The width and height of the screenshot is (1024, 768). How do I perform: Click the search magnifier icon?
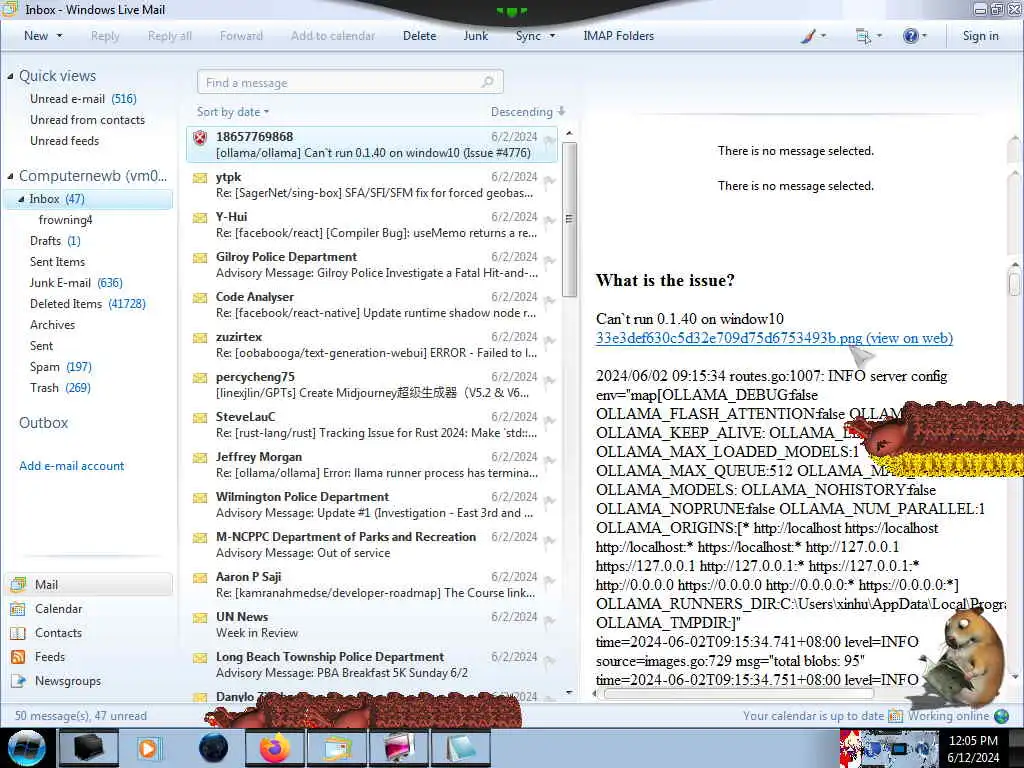pyautogui.click(x=487, y=82)
